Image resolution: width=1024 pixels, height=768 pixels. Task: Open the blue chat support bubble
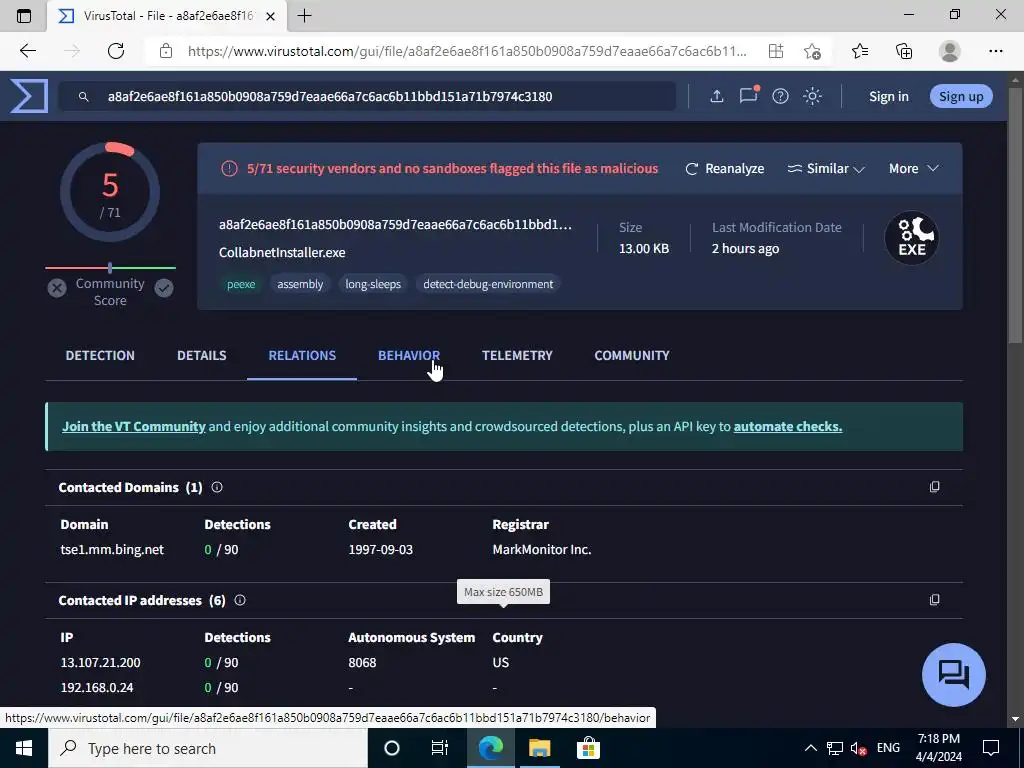pyautogui.click(x=953, y=675)
